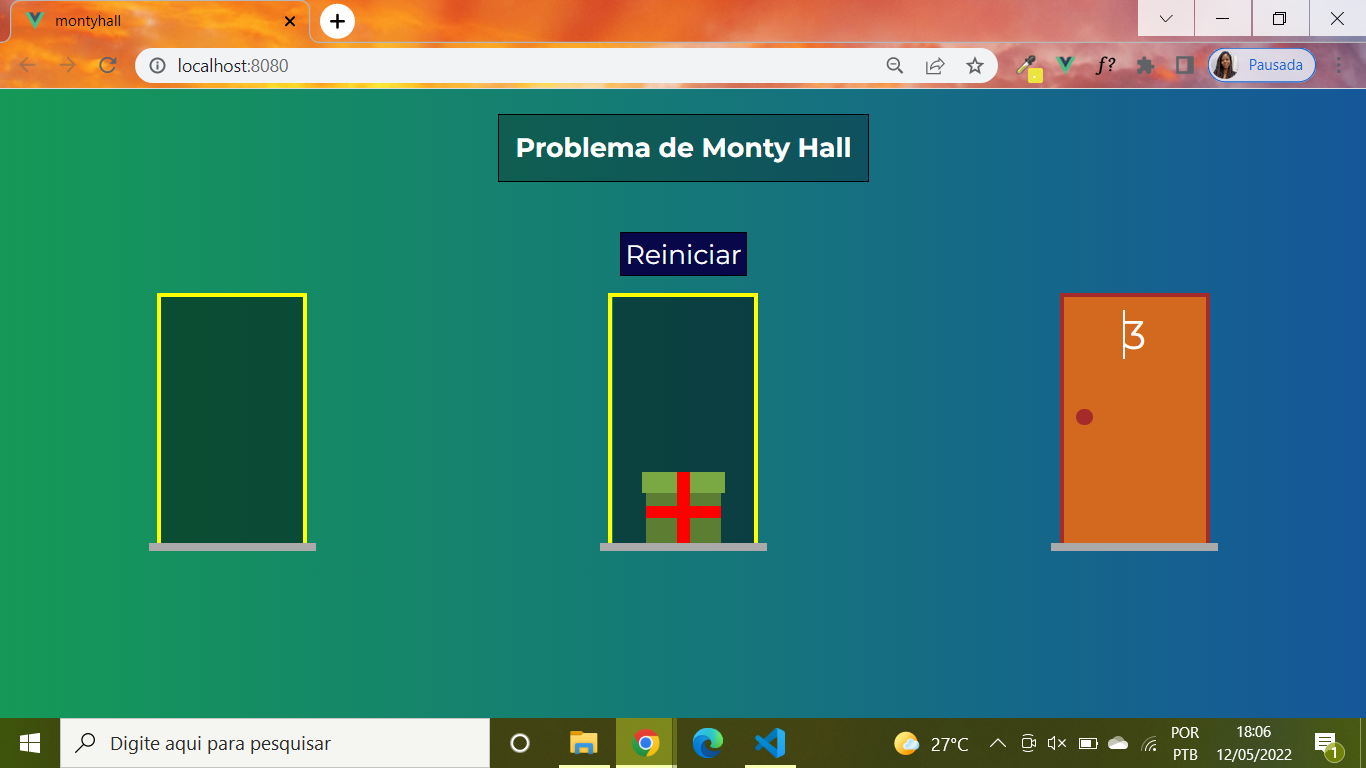Open the Extensions puzzle icon
Viewport: 1366px width, 768px height.
coord(1144,65)
